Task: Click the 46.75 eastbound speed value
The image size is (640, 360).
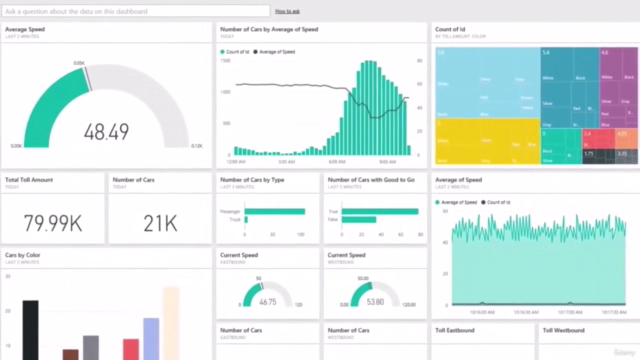Action: pos(268,302)
